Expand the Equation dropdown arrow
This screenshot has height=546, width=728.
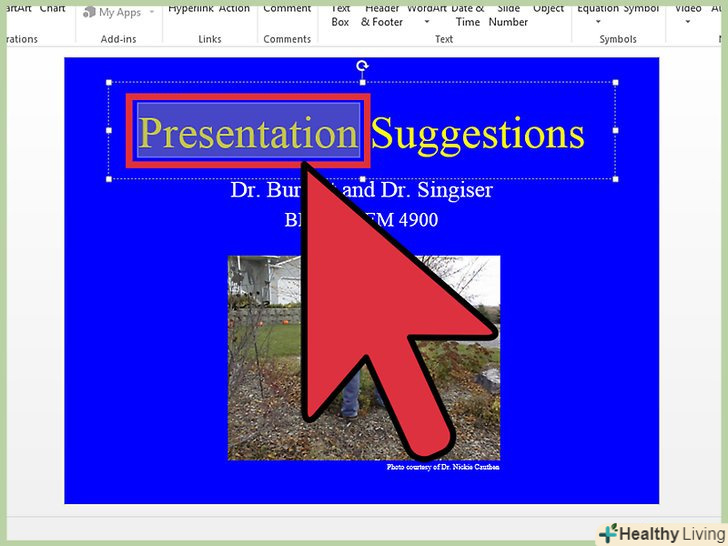click(598, 22)
